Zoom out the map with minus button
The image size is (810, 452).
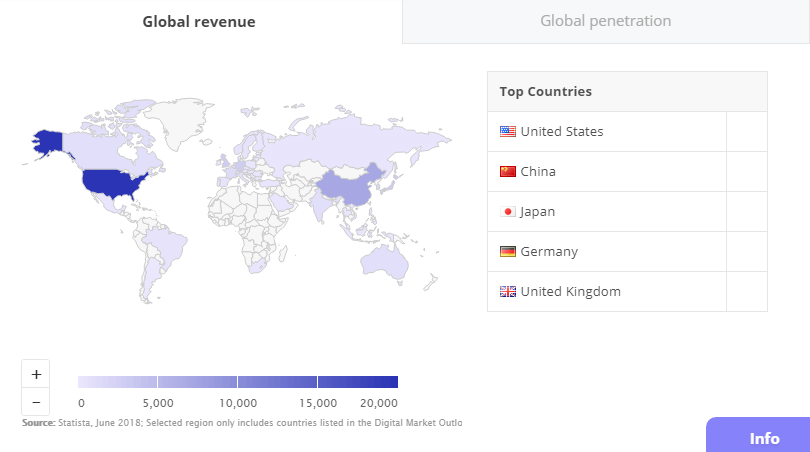36,402
